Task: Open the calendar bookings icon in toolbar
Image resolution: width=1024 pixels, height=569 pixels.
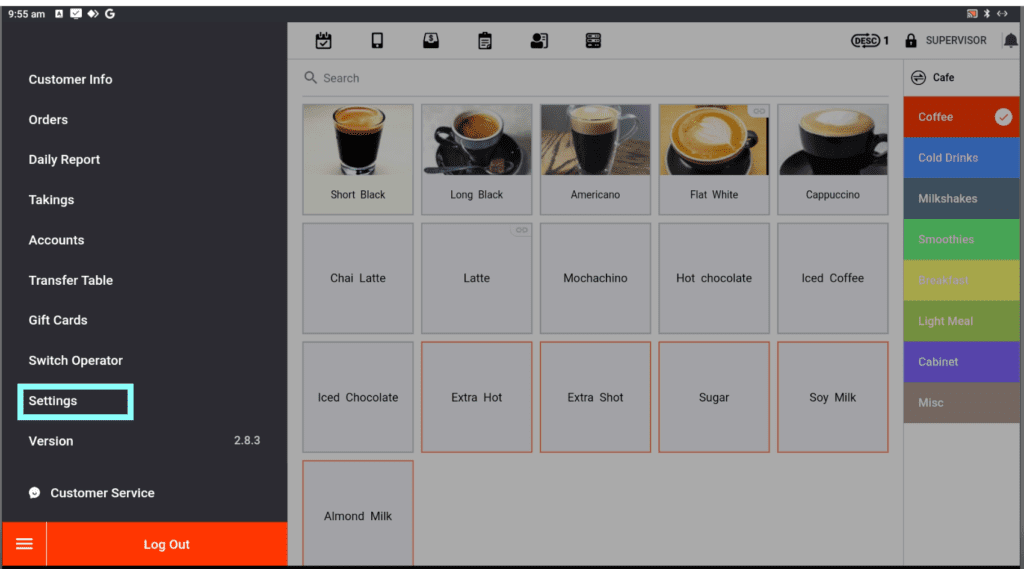Action: pos(323,41)
